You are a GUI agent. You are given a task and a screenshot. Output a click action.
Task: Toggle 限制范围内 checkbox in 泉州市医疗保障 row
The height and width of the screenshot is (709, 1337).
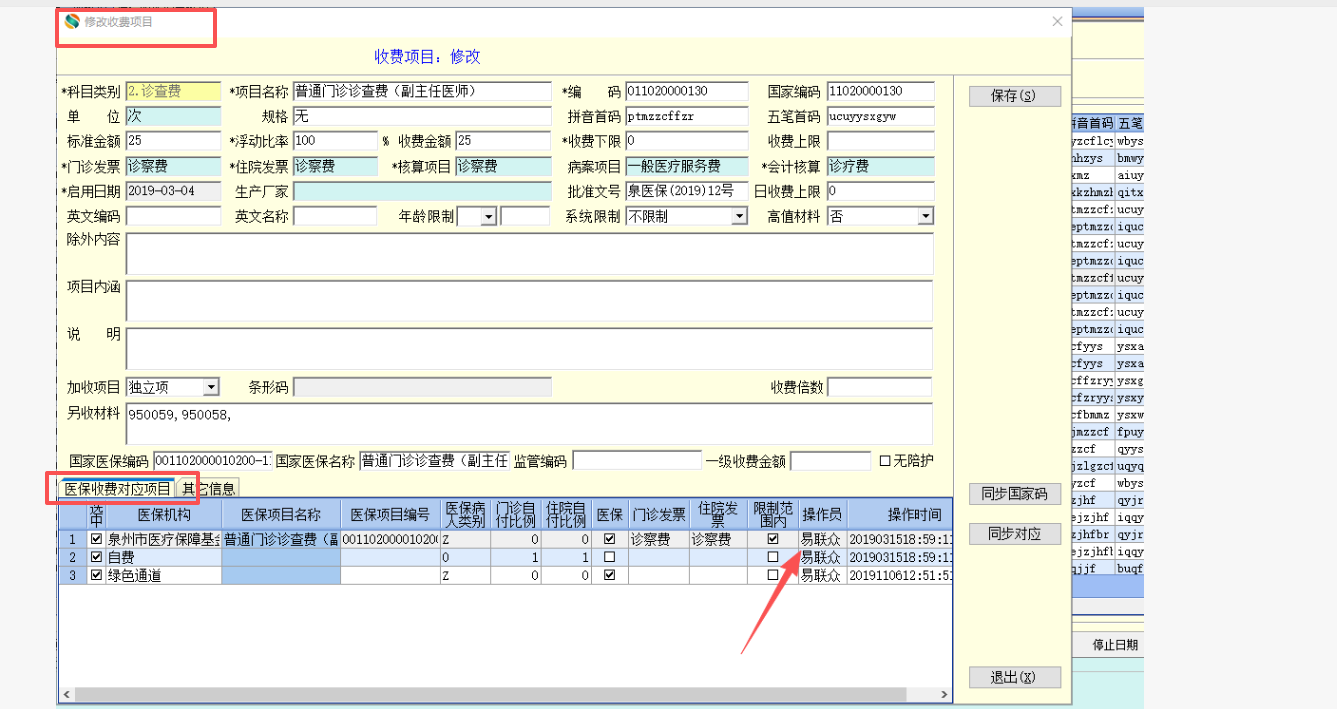coord(772,539)
